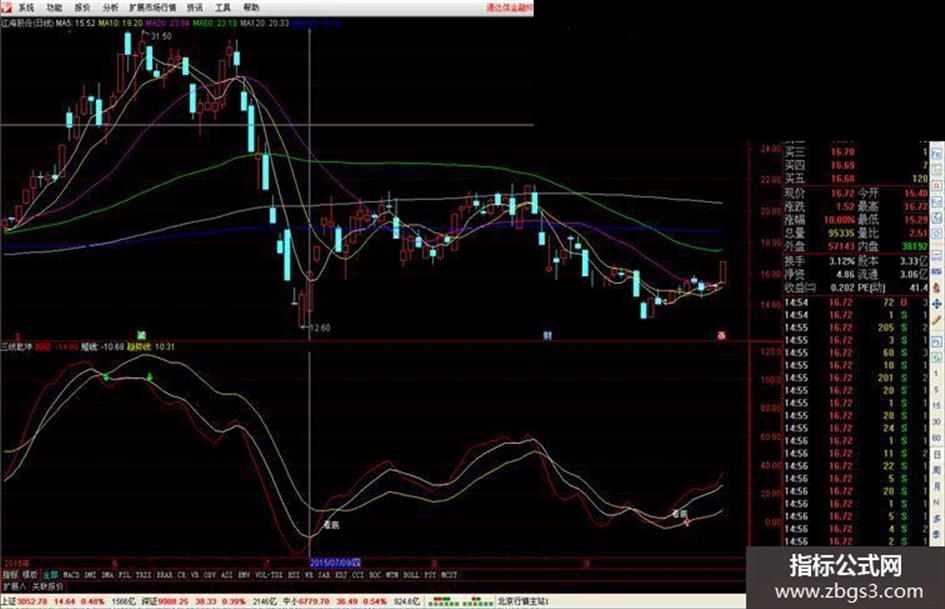Open the 关联报价 tab
This screenshot has width=945, height=609.
(x=47, y=586)
